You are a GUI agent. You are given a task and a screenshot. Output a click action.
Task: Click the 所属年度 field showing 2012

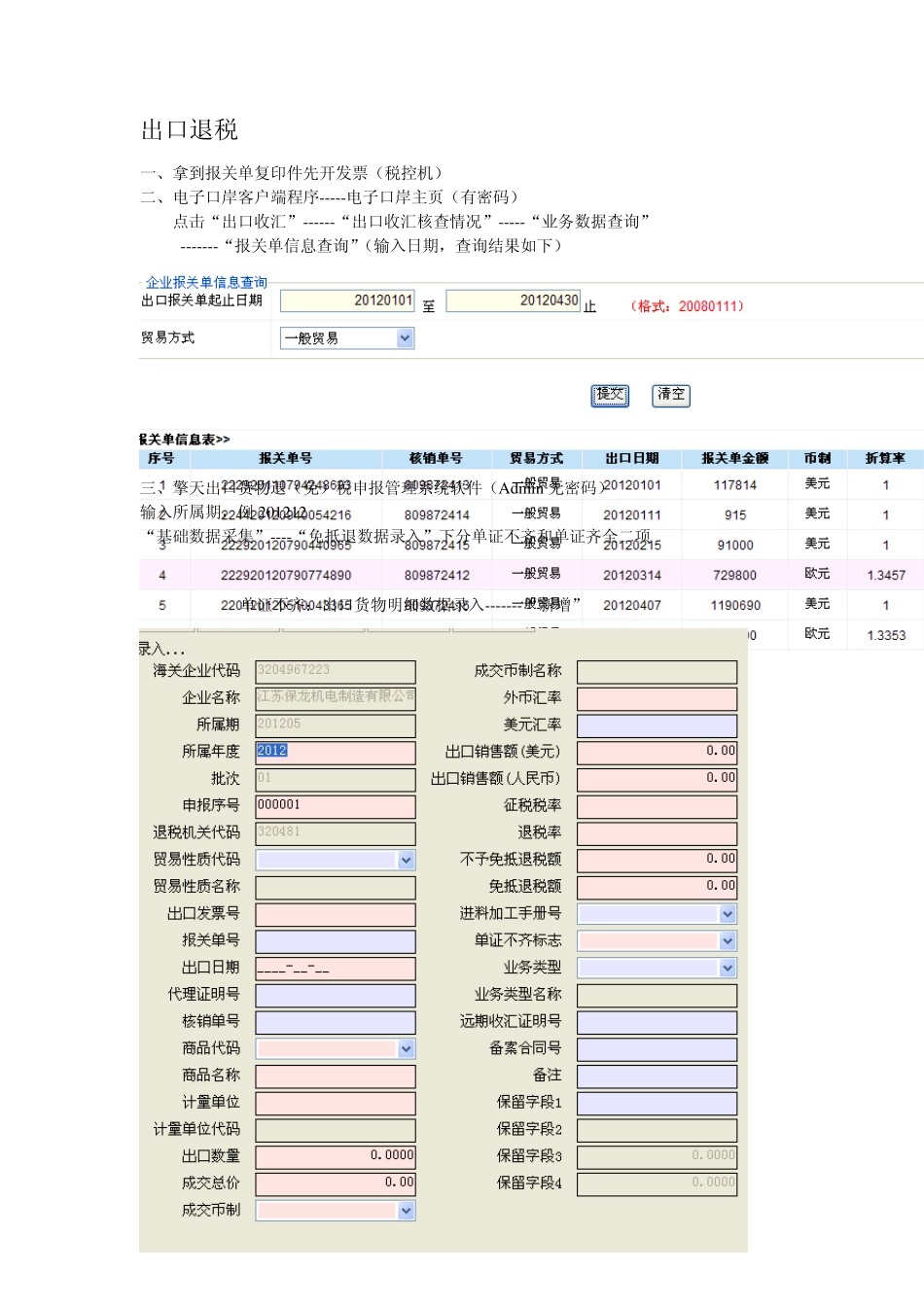tap(336, 752)
